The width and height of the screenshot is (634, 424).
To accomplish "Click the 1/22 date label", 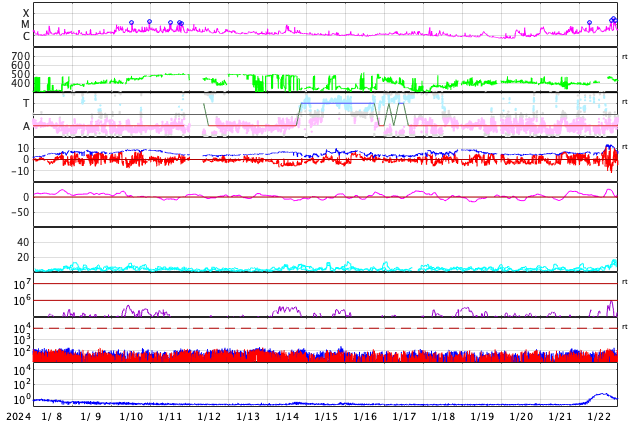I will point(599,417).
